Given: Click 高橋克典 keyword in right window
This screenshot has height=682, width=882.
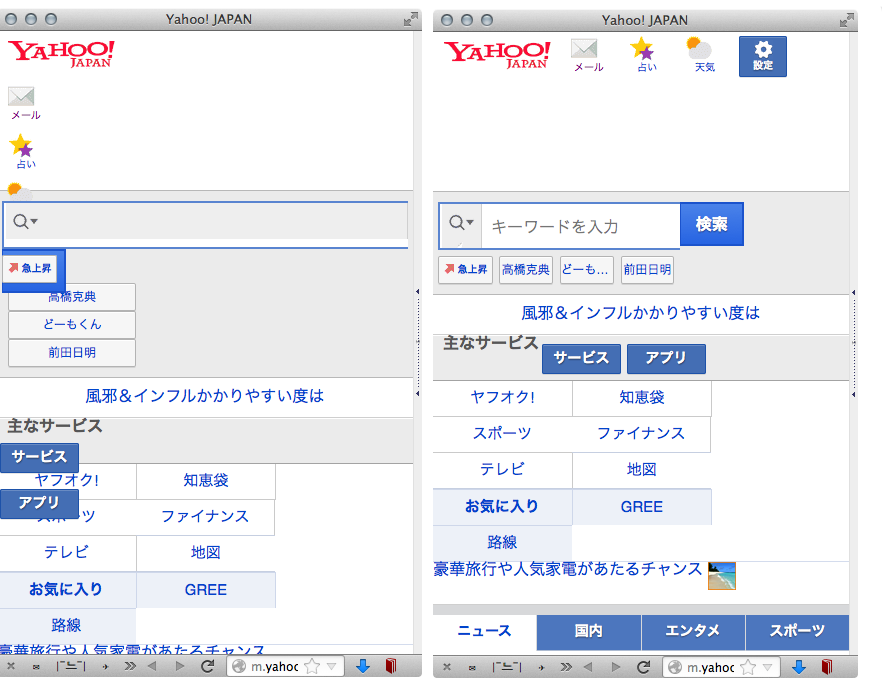Looking at the screenshot, I should (x=525, y=270).
